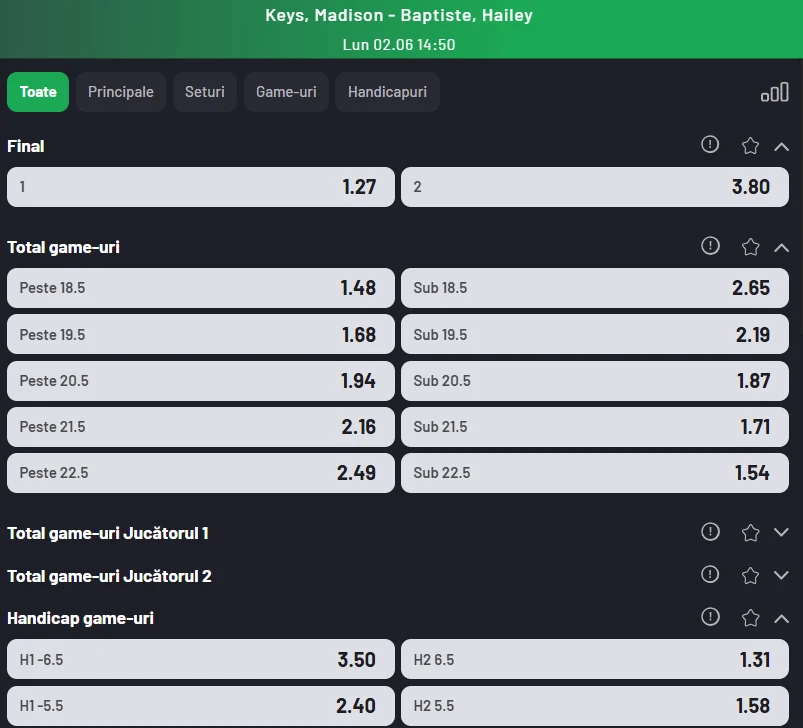
Task: Open info icon for Handicap game-uri
Action: point(710,616)
